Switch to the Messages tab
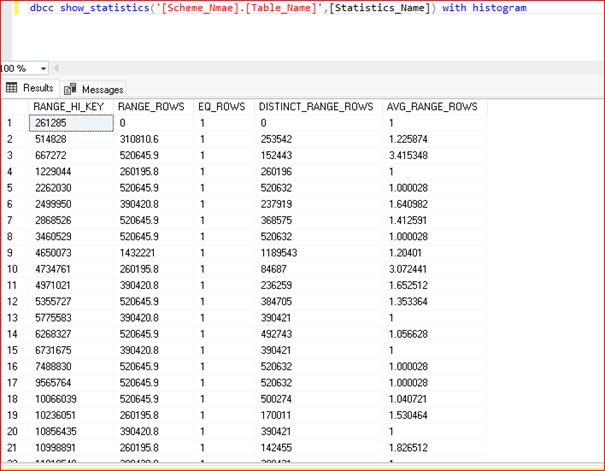This screenshot has height=471, width=605. pos(101,89)
